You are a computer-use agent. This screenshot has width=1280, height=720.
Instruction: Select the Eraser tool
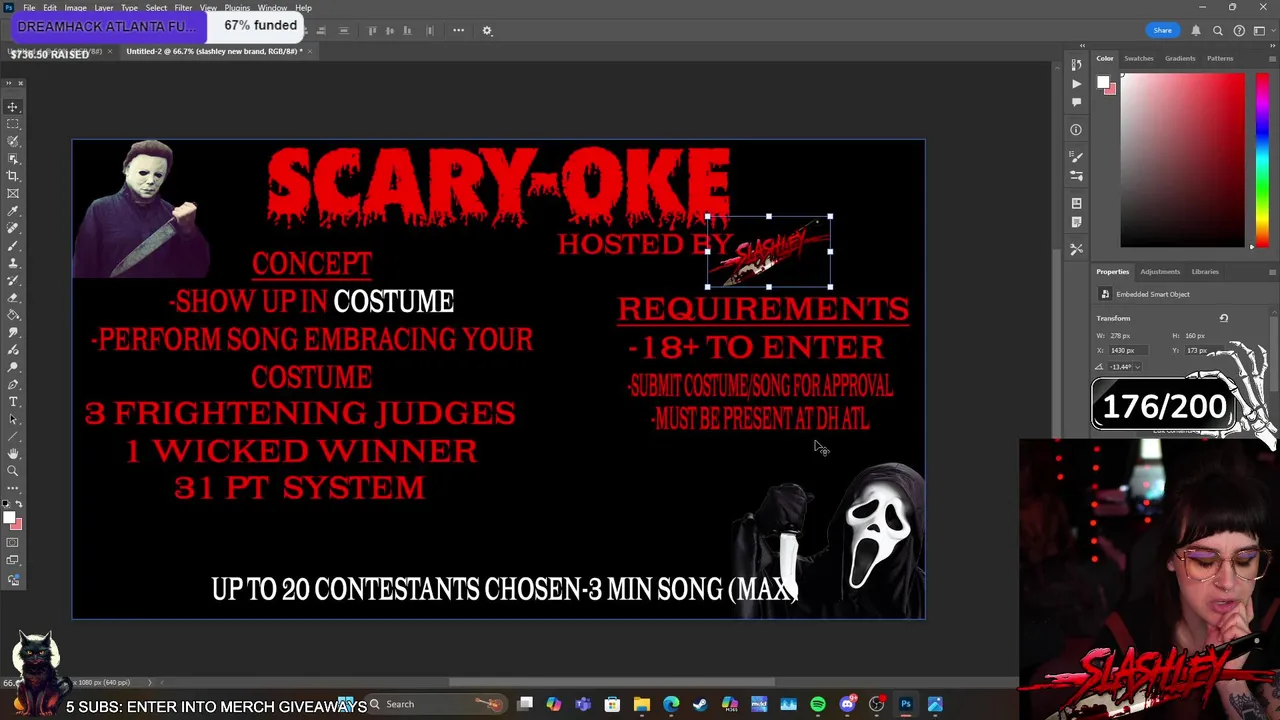[13, 298]
